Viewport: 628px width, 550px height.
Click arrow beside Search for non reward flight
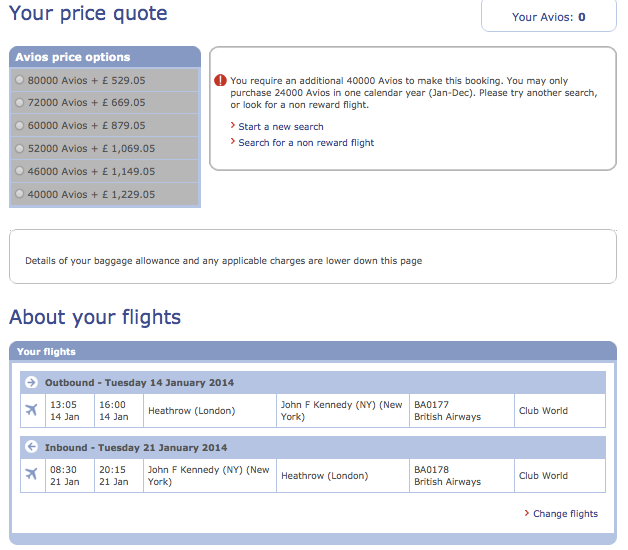[233, 143]
